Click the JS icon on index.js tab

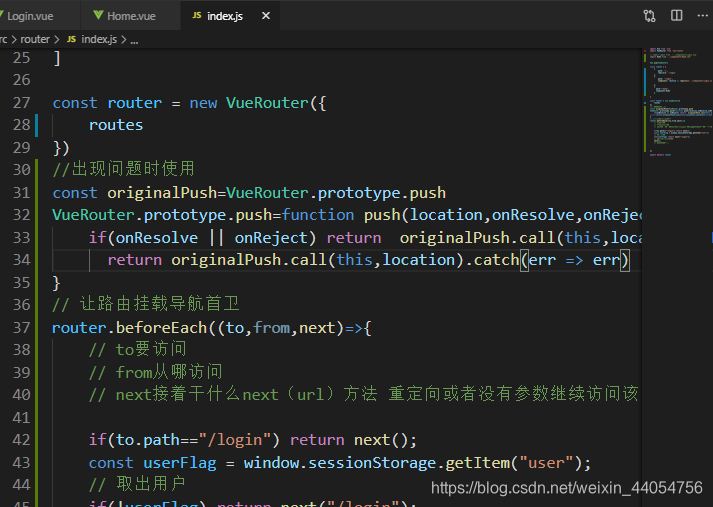[196, 15]
